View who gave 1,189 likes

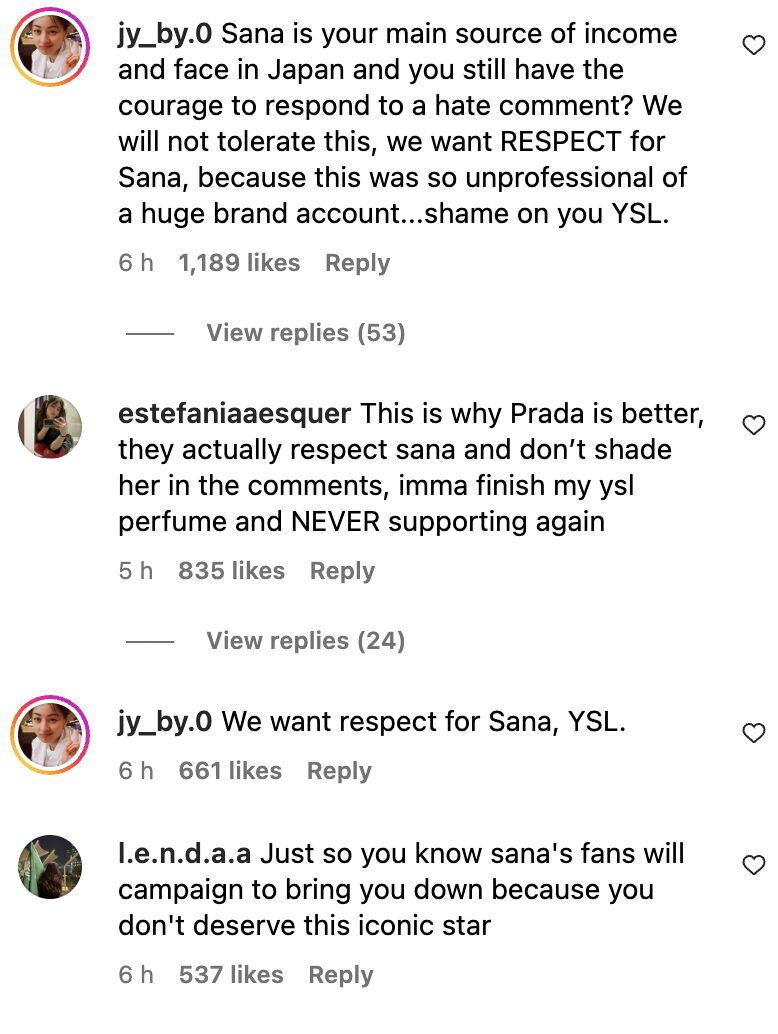pos(239,263)
